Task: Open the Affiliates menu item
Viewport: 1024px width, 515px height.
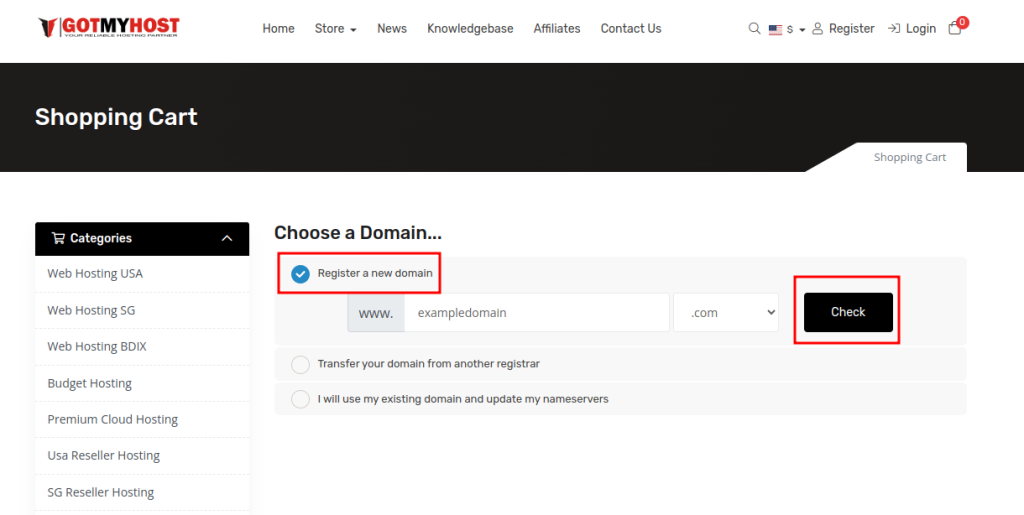Action: [x=556, y=29]
